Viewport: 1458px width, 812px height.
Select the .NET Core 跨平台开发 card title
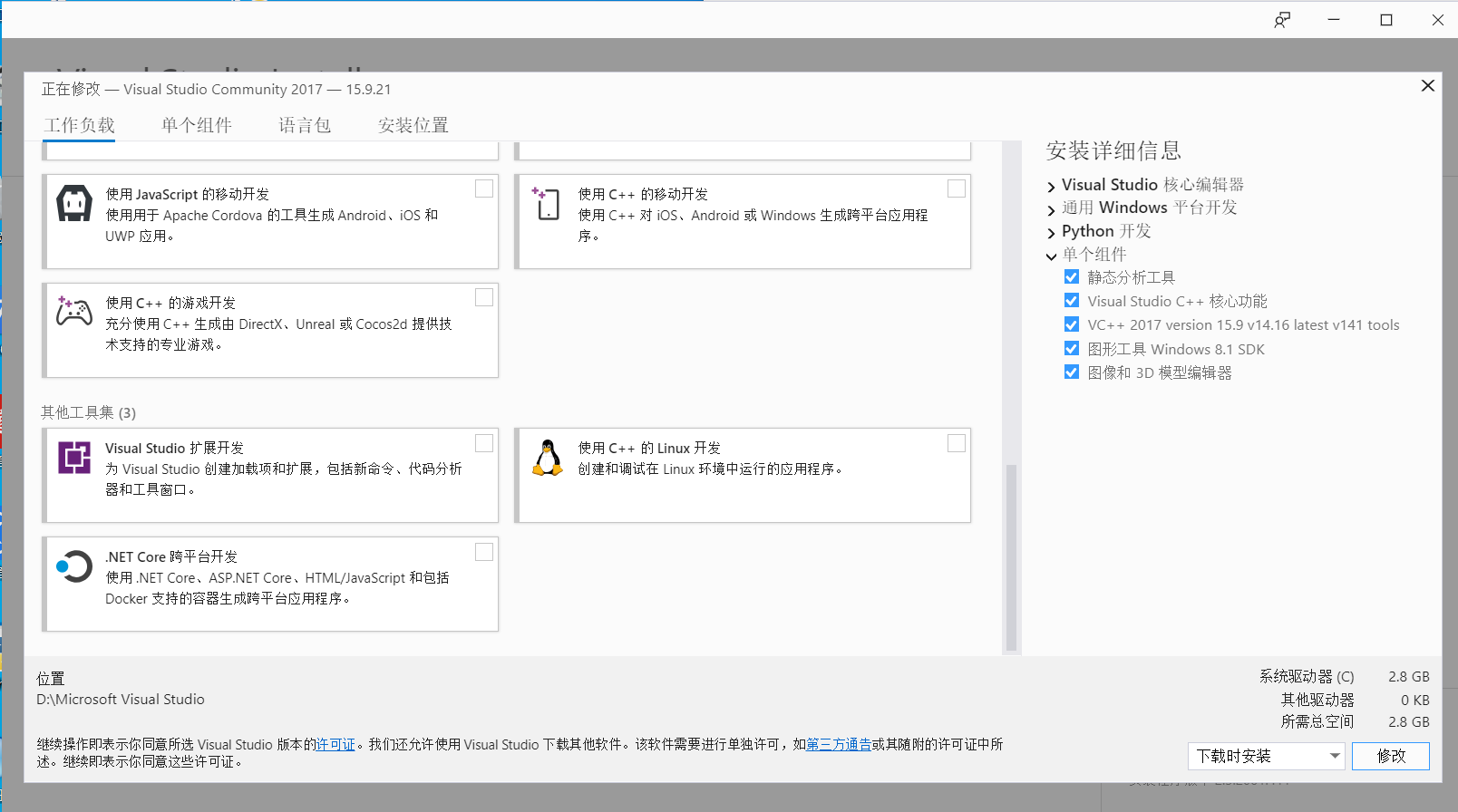171,556
